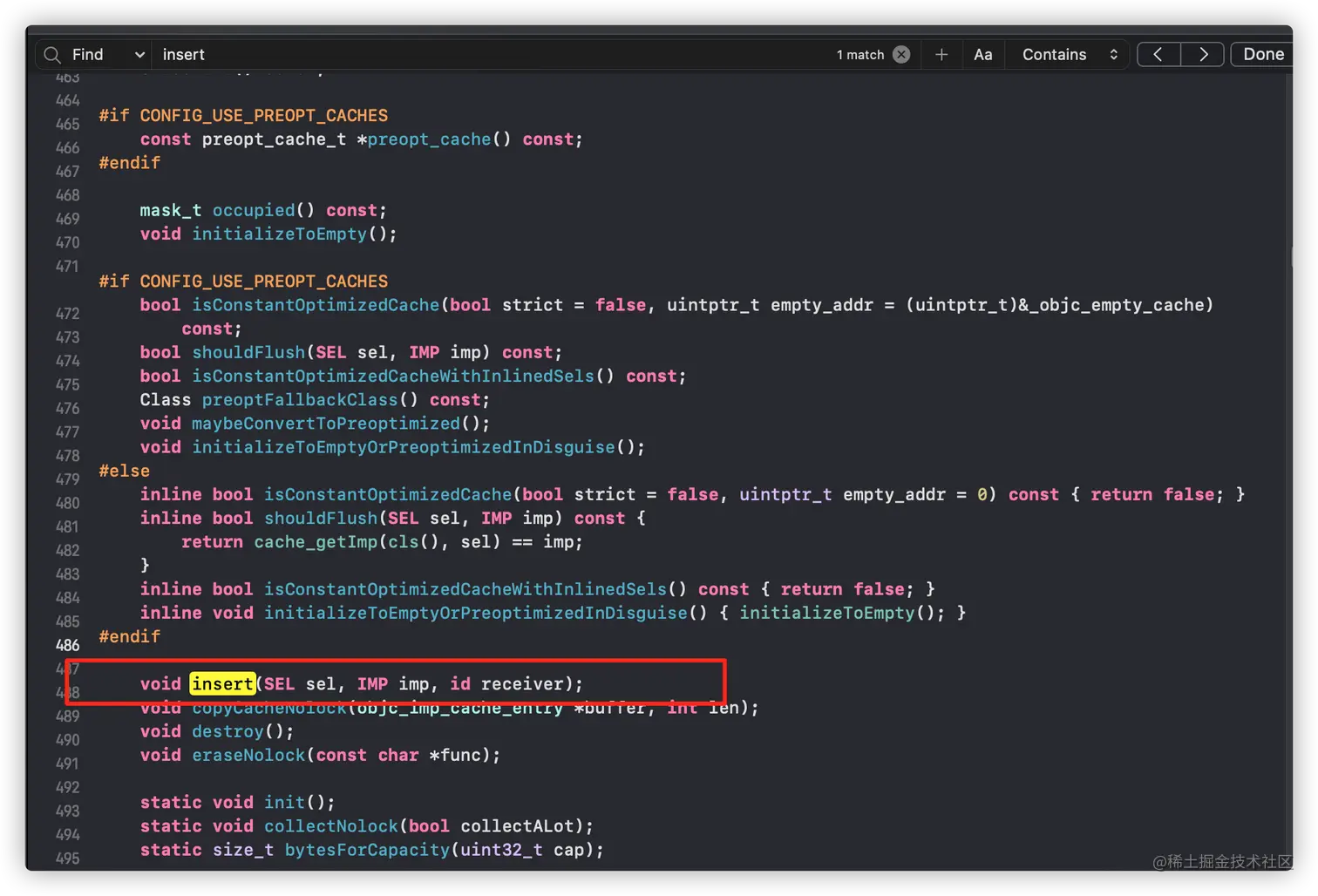Close the find bar with Done
The width and height of the screenshot is (1318, 896).
click(x=1263, y=55)
